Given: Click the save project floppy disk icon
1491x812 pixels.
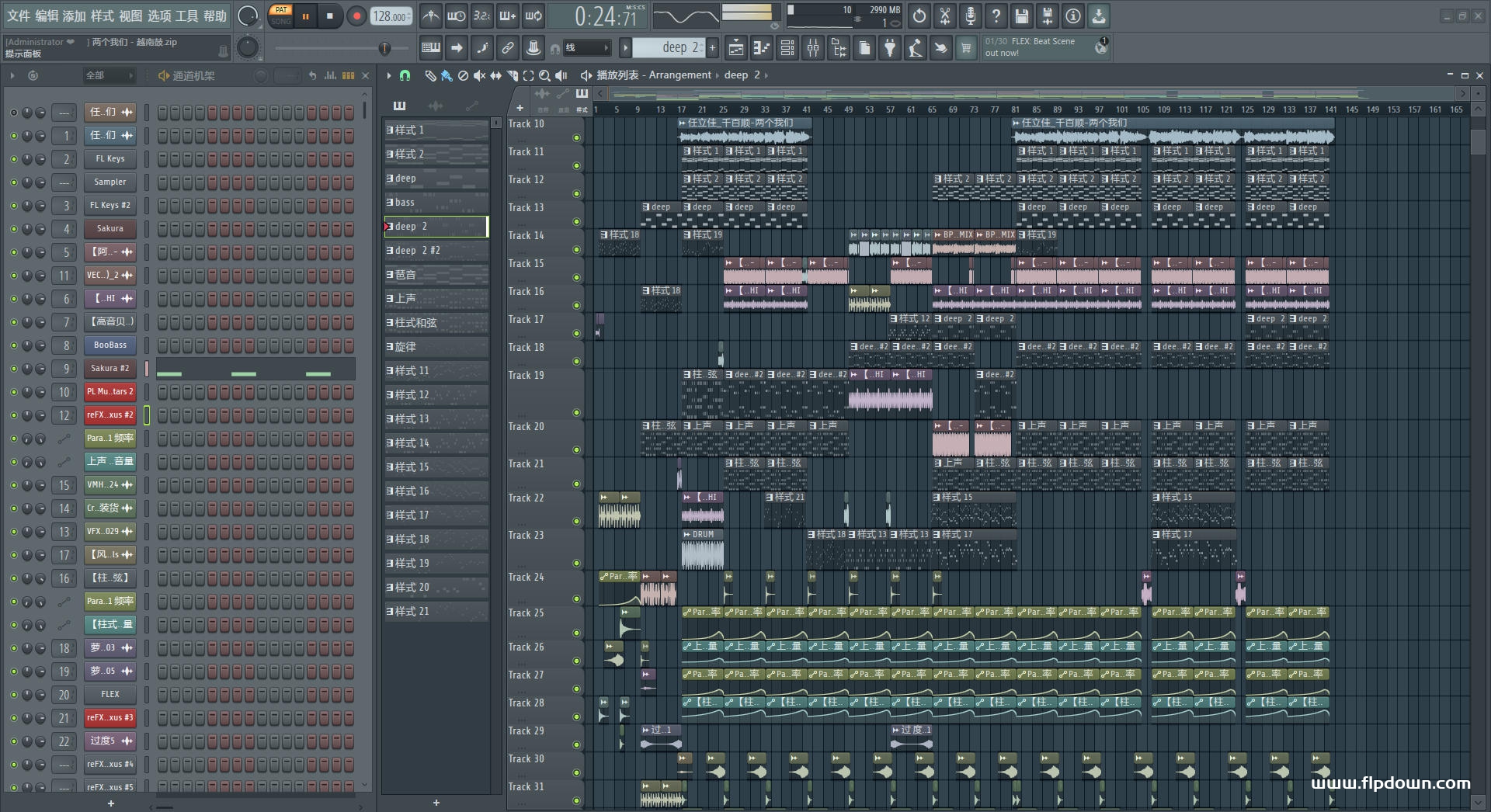Looking at the screenshot, I should tap(1021, 16).
